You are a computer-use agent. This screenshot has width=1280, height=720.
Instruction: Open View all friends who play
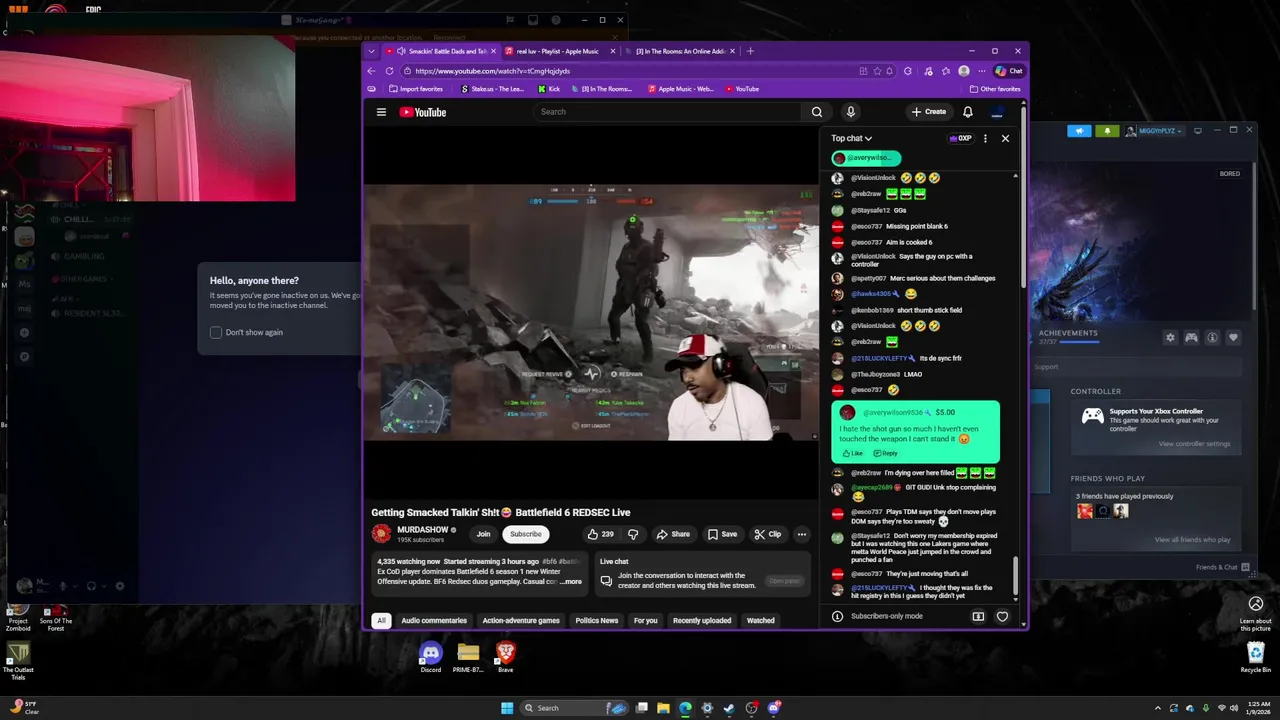(1192, 540)
